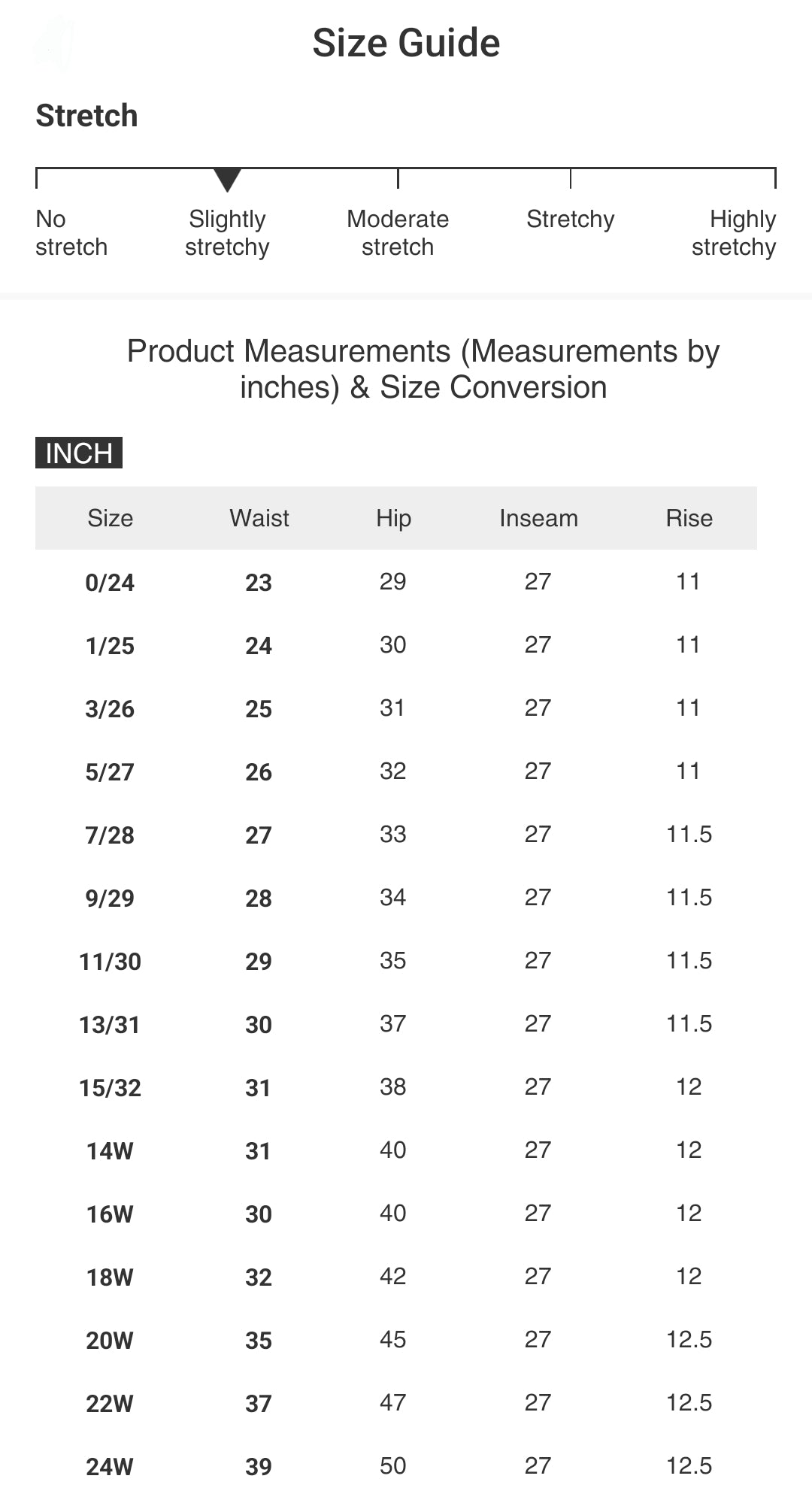Click the Size Guide heading
The width and height of the screenshot is (812, 1500).
406,43
